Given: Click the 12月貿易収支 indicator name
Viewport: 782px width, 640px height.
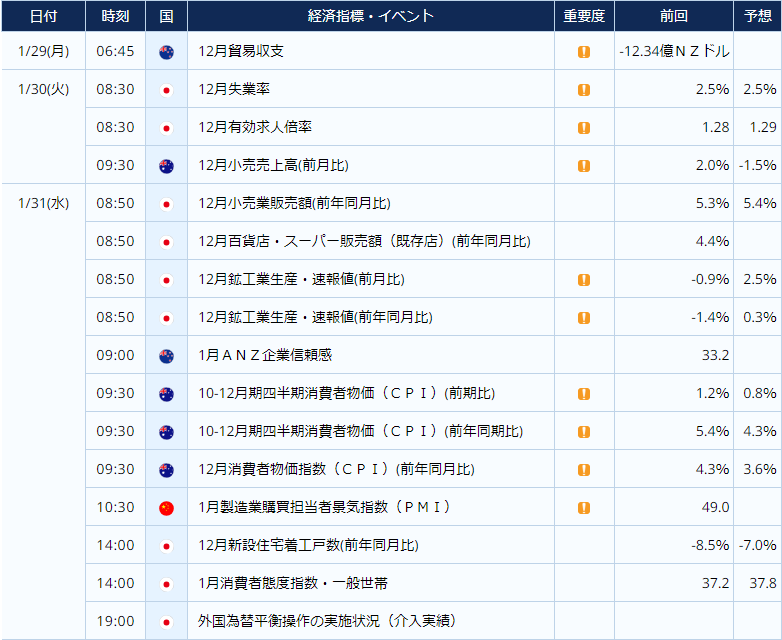Looking at the screenshot, I should pyautogui.click(x=241, y=51).
